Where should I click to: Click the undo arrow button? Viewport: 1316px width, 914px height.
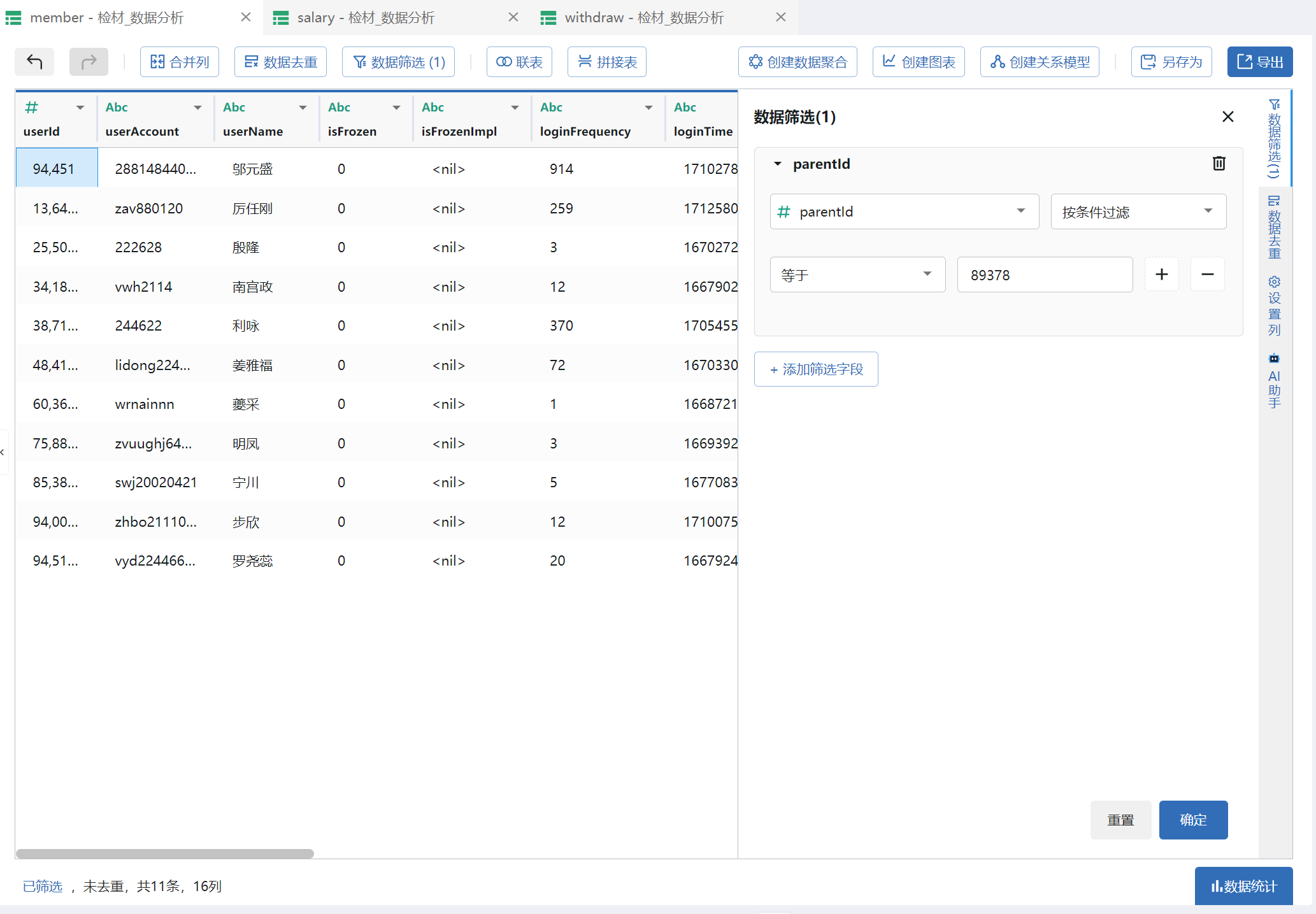[x=34, y=62]
